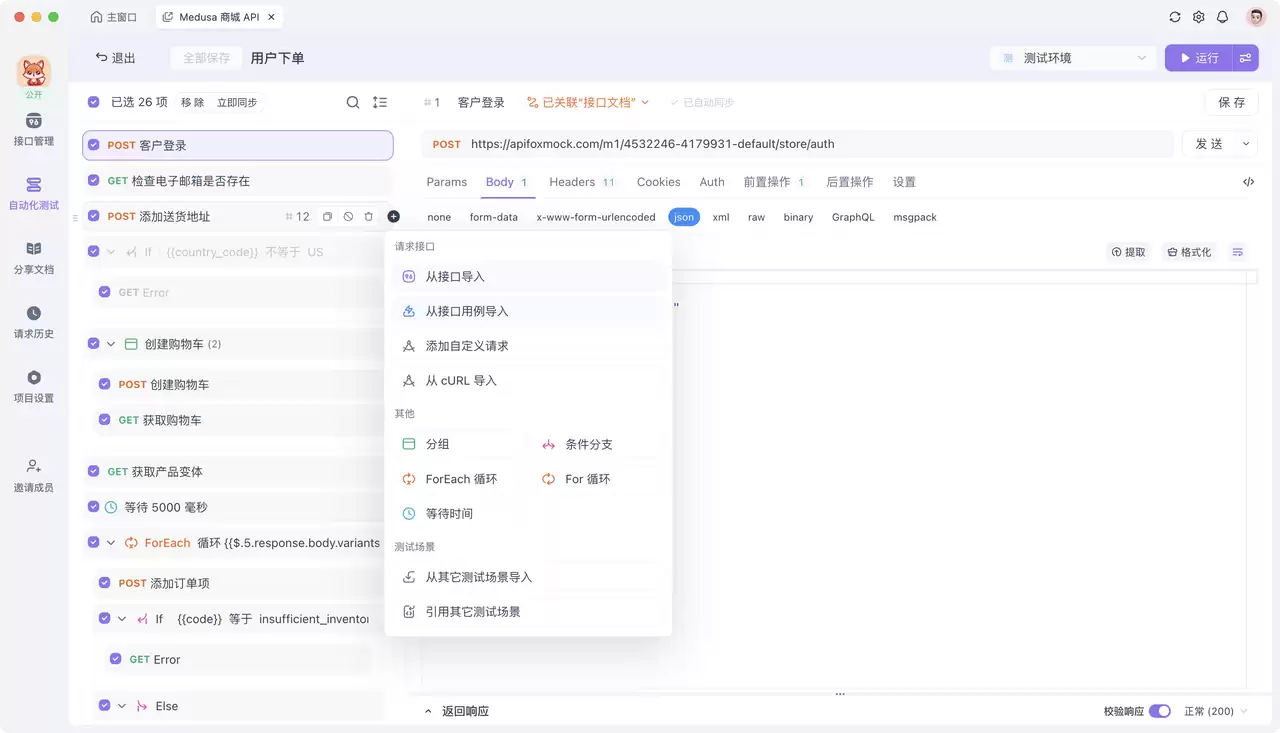Open 分享文档 in the left sidebar
The image size is (1280, 733).
[x=34, y=258]
